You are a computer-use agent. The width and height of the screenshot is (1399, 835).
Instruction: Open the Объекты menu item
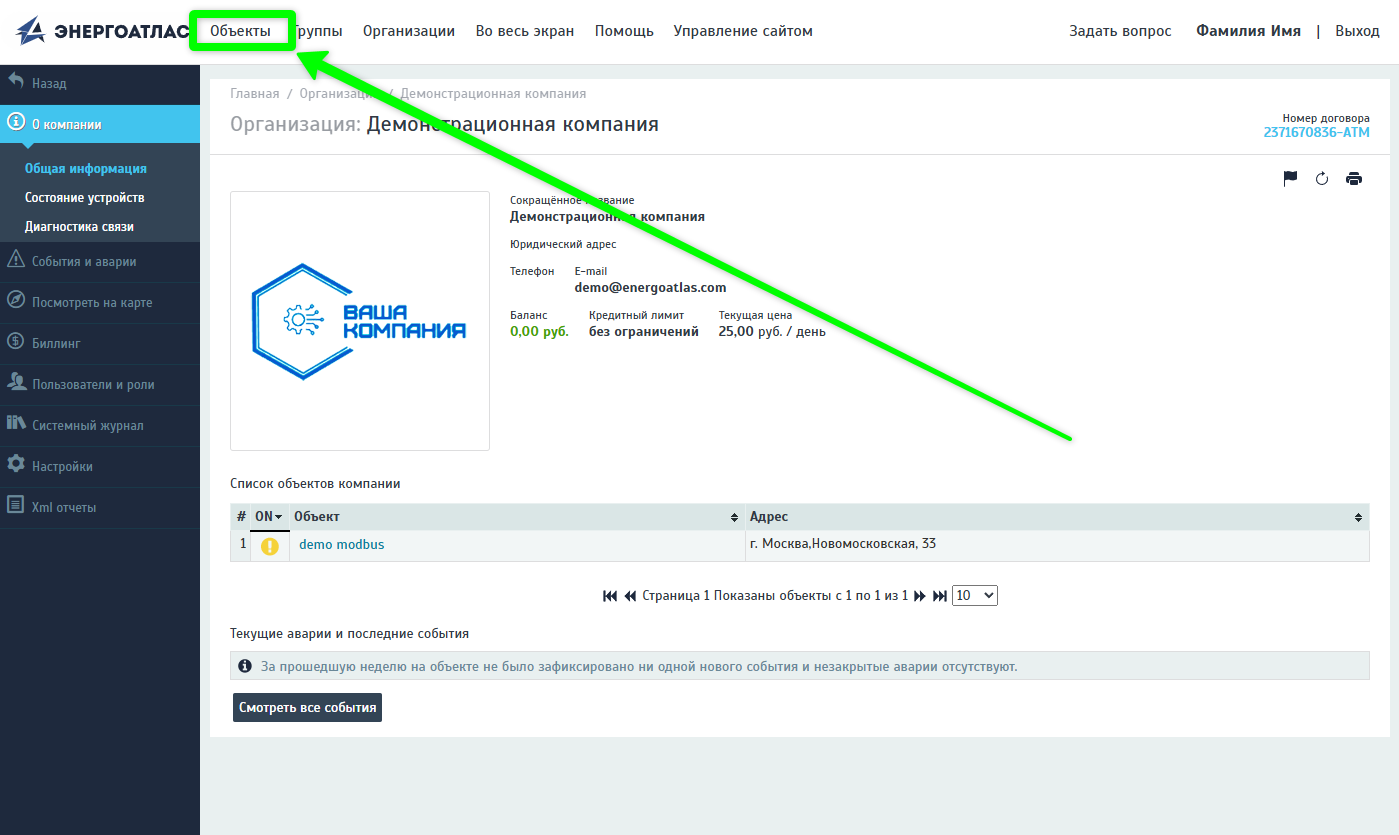tap(240, 31)
